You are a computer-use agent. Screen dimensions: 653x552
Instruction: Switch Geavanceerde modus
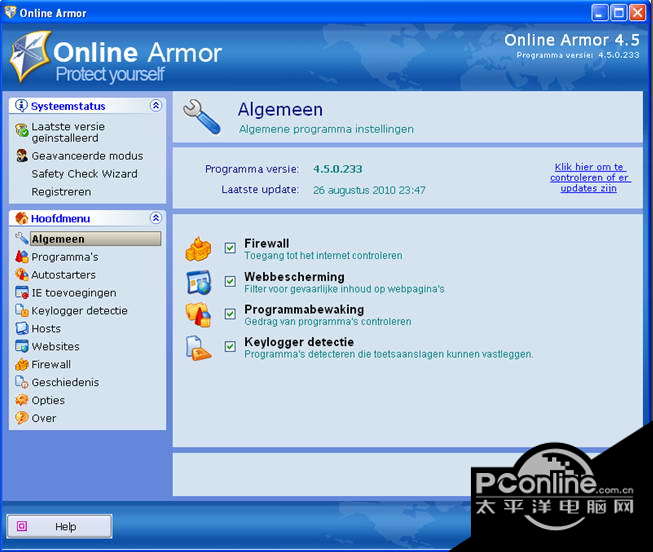87,156
